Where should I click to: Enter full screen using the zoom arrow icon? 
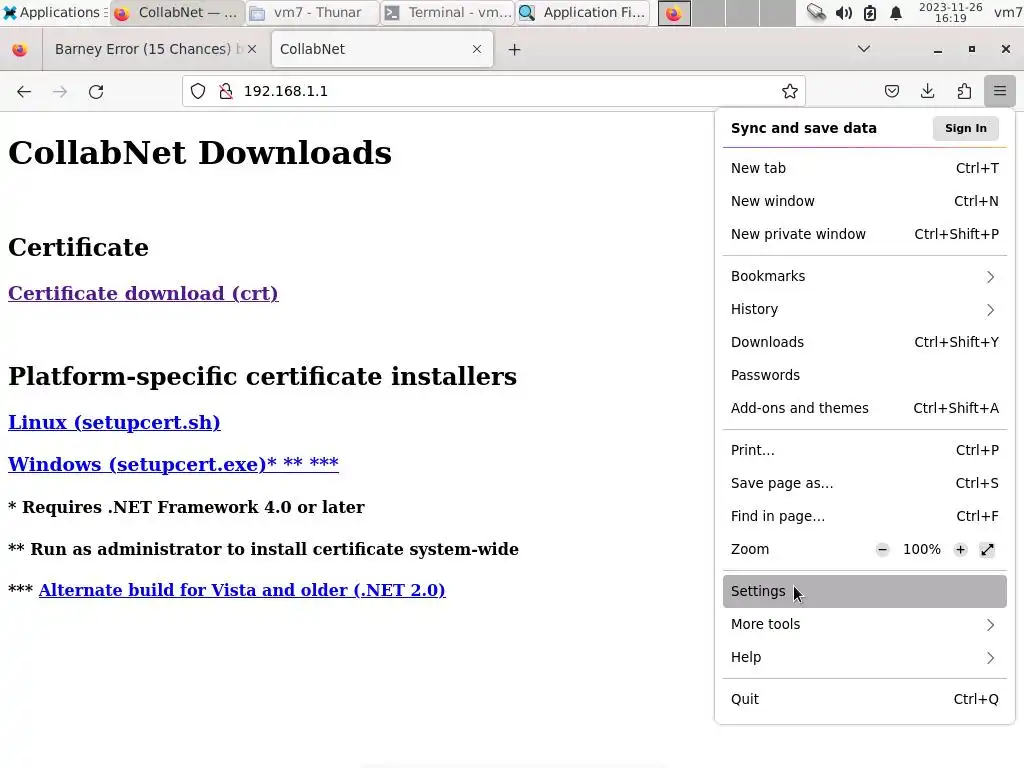coord(987,550)
